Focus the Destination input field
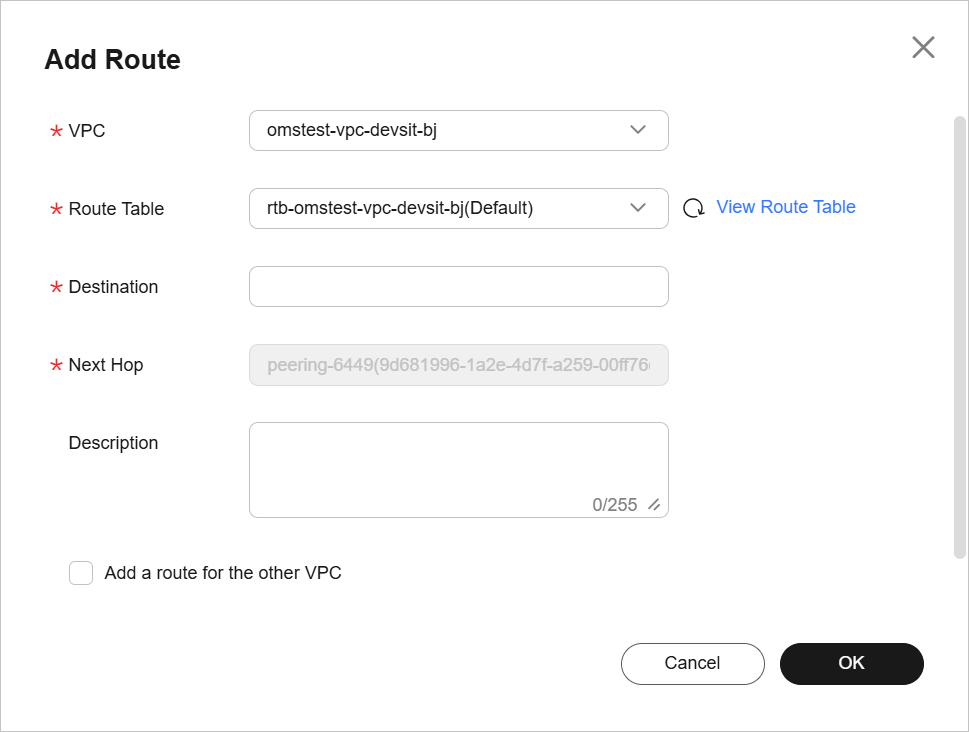Viewport: 969px width, 732px height. pyautogui.click(x=458, y=286)
